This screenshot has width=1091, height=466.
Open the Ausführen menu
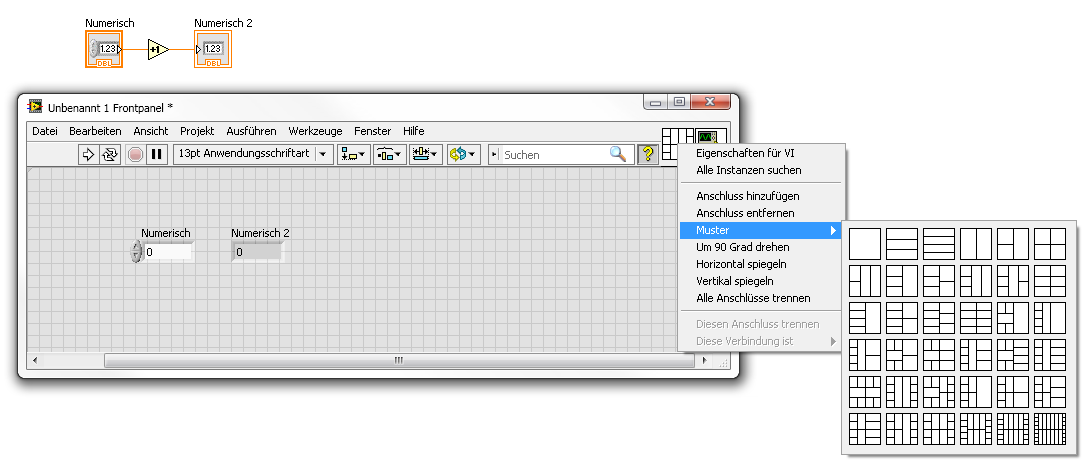(x=251, y=131)
